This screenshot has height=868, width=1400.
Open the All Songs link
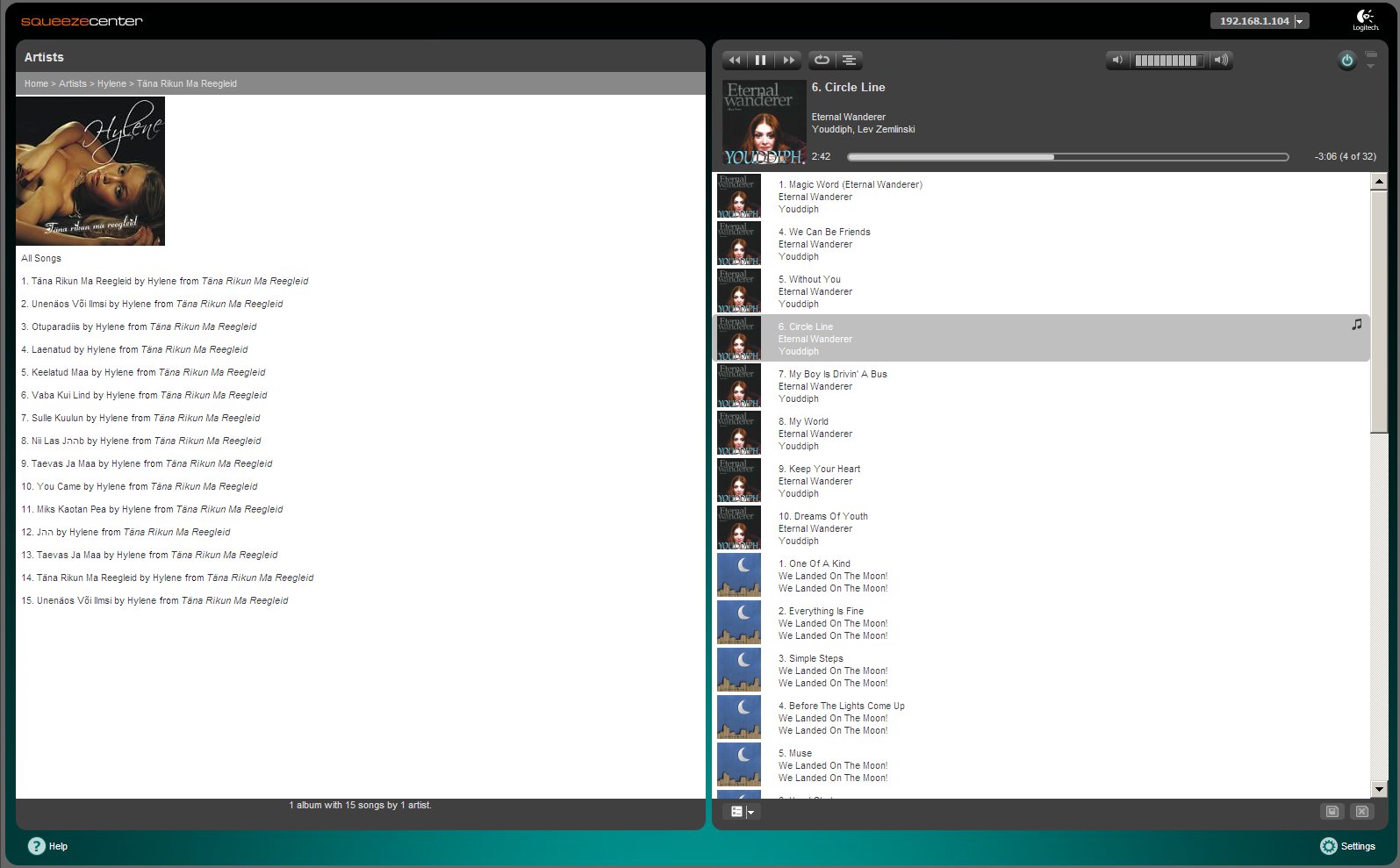point(41,259)
